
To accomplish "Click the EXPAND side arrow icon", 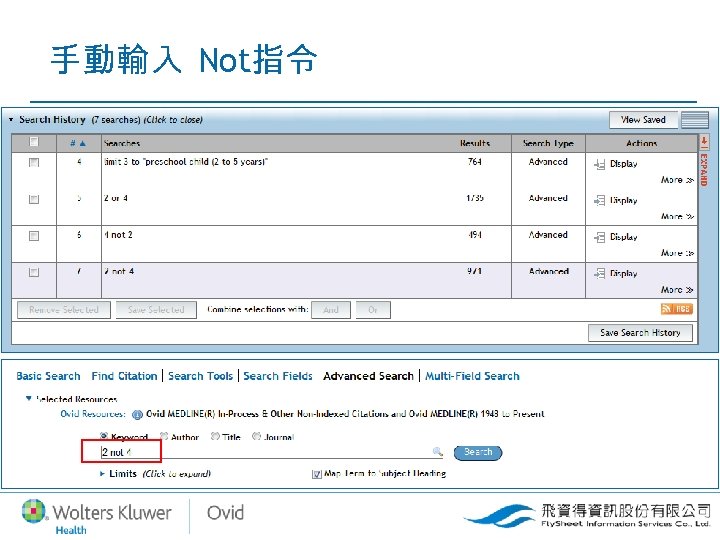I will tap(703, 142).
